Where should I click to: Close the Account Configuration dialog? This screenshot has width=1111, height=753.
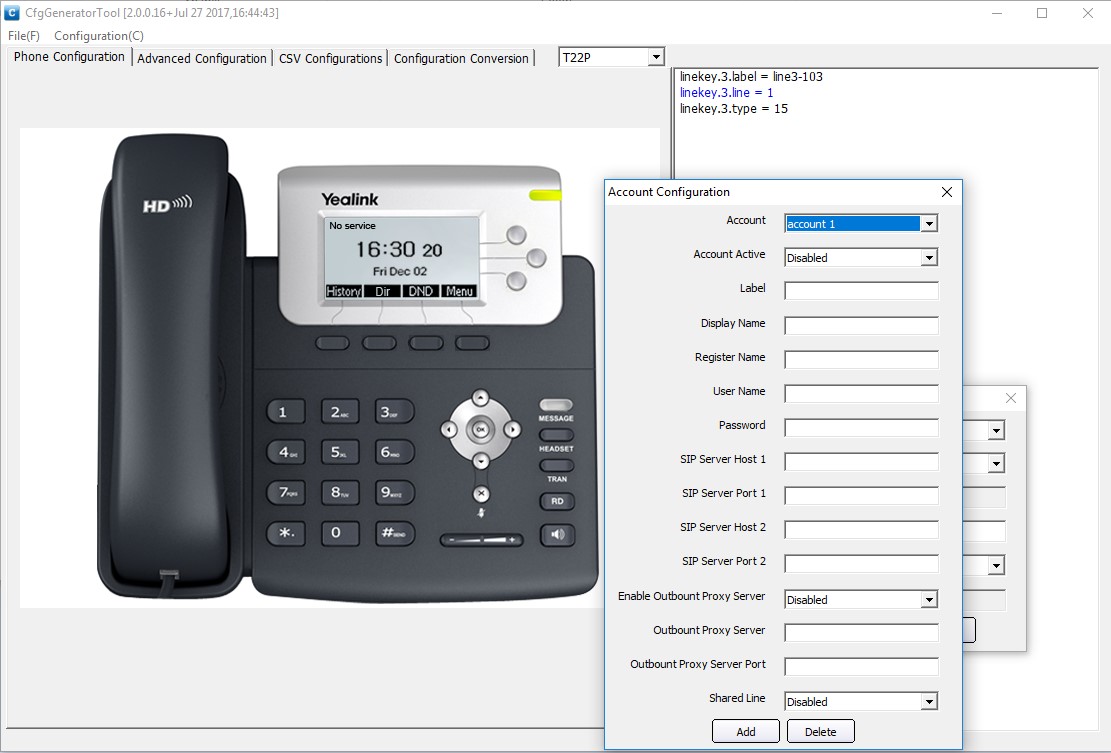click(x=947, y=192)
